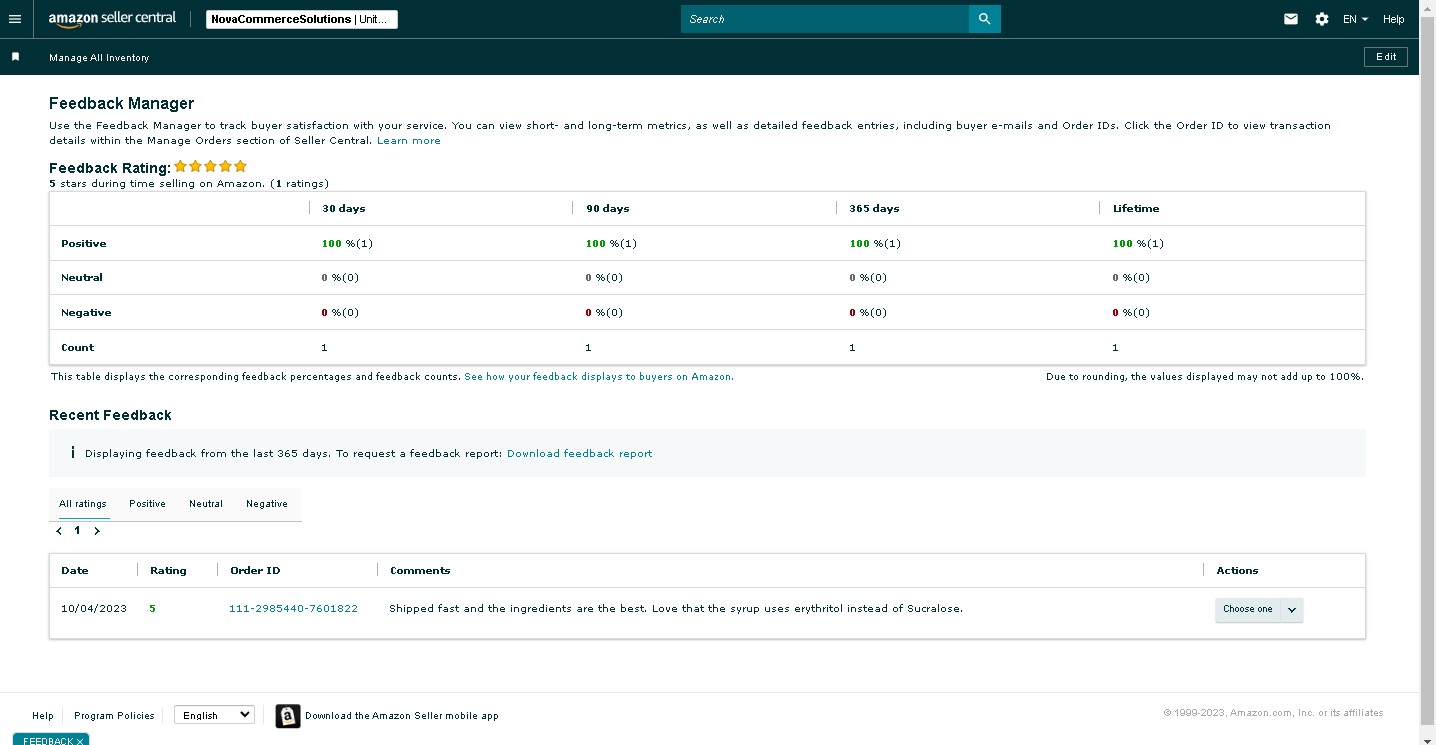Click the bookmark icon in favorites bar
Viewport: 1436px width, 745px height.
coord(15,57)
